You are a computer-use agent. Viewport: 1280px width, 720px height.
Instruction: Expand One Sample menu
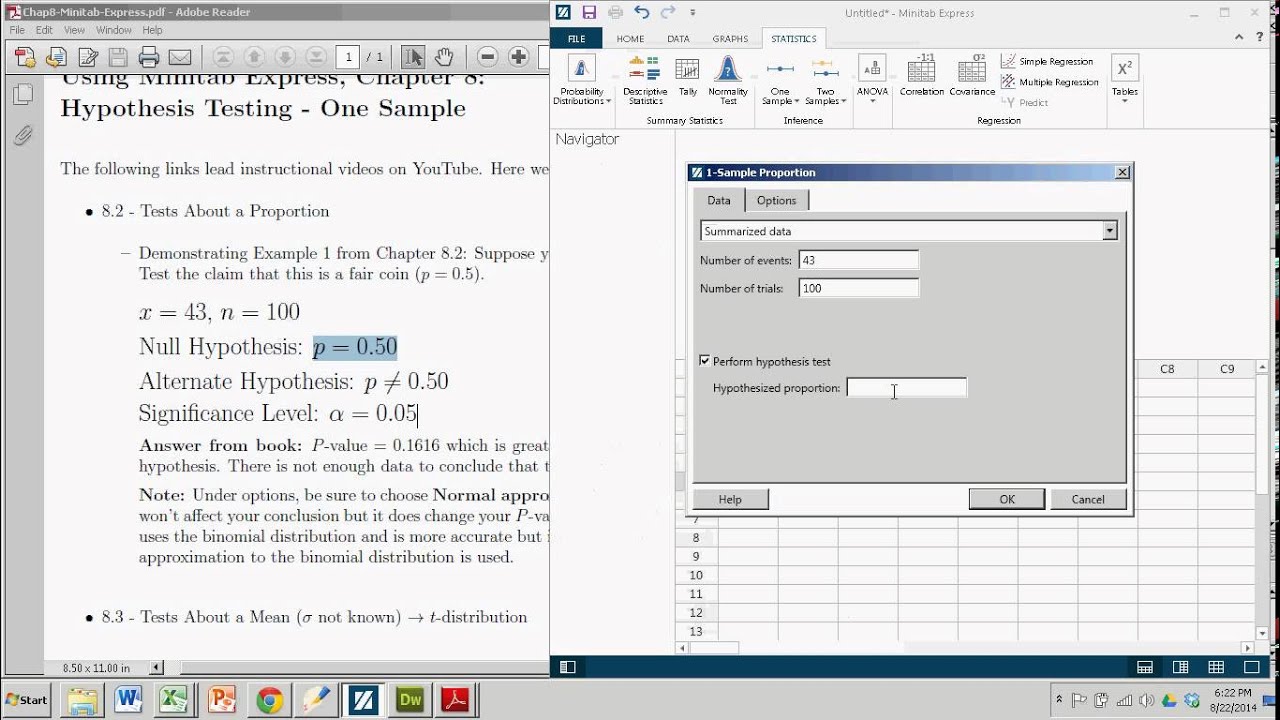tap(780, 80)
